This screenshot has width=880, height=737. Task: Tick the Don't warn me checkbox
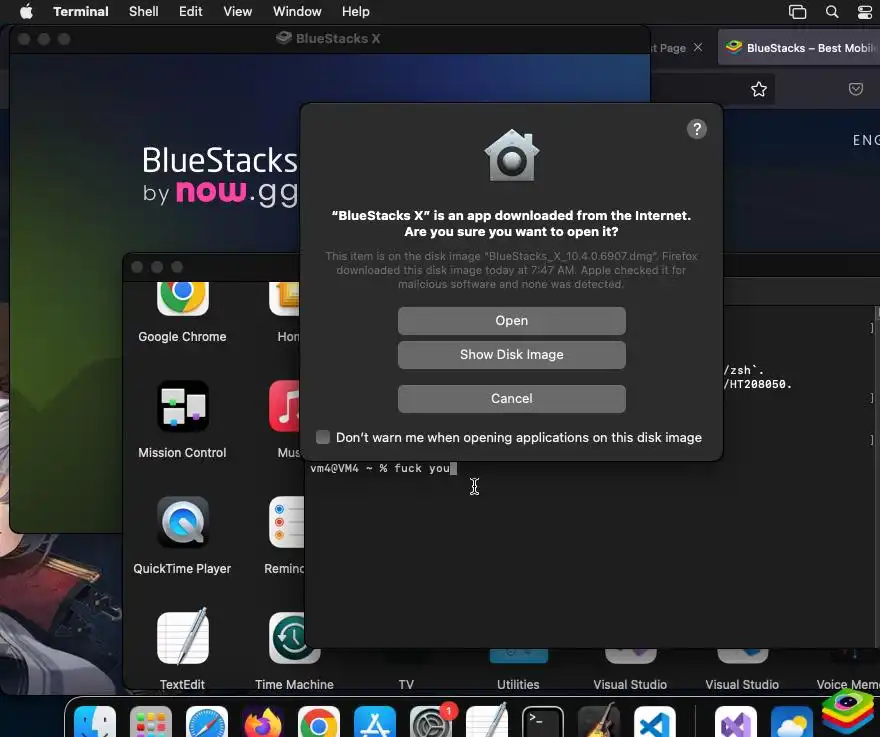323,437
